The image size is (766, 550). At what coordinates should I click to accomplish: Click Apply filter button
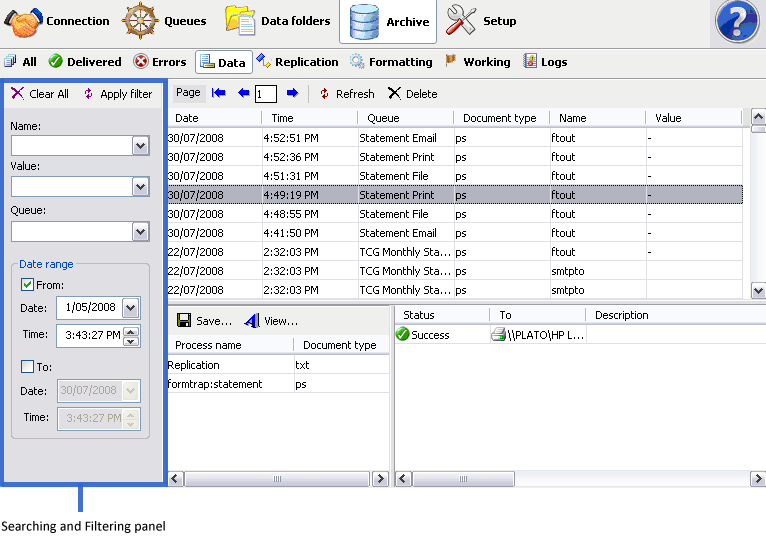117,94
